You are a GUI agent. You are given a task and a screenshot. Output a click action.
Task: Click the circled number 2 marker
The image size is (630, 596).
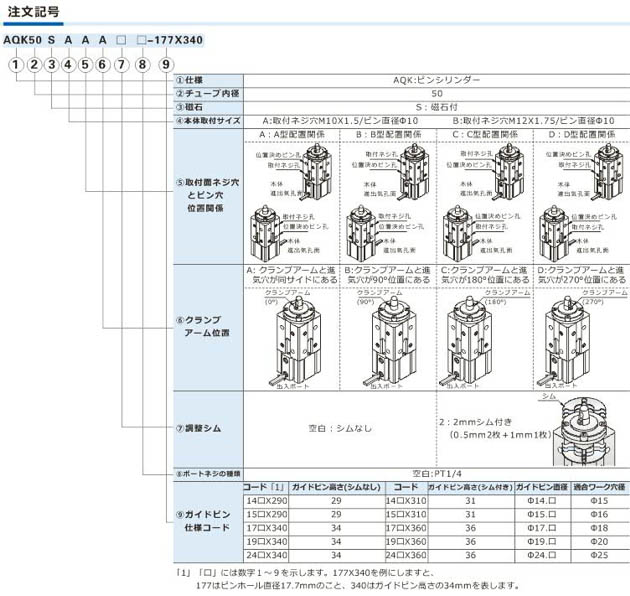(x=34, y=64)
